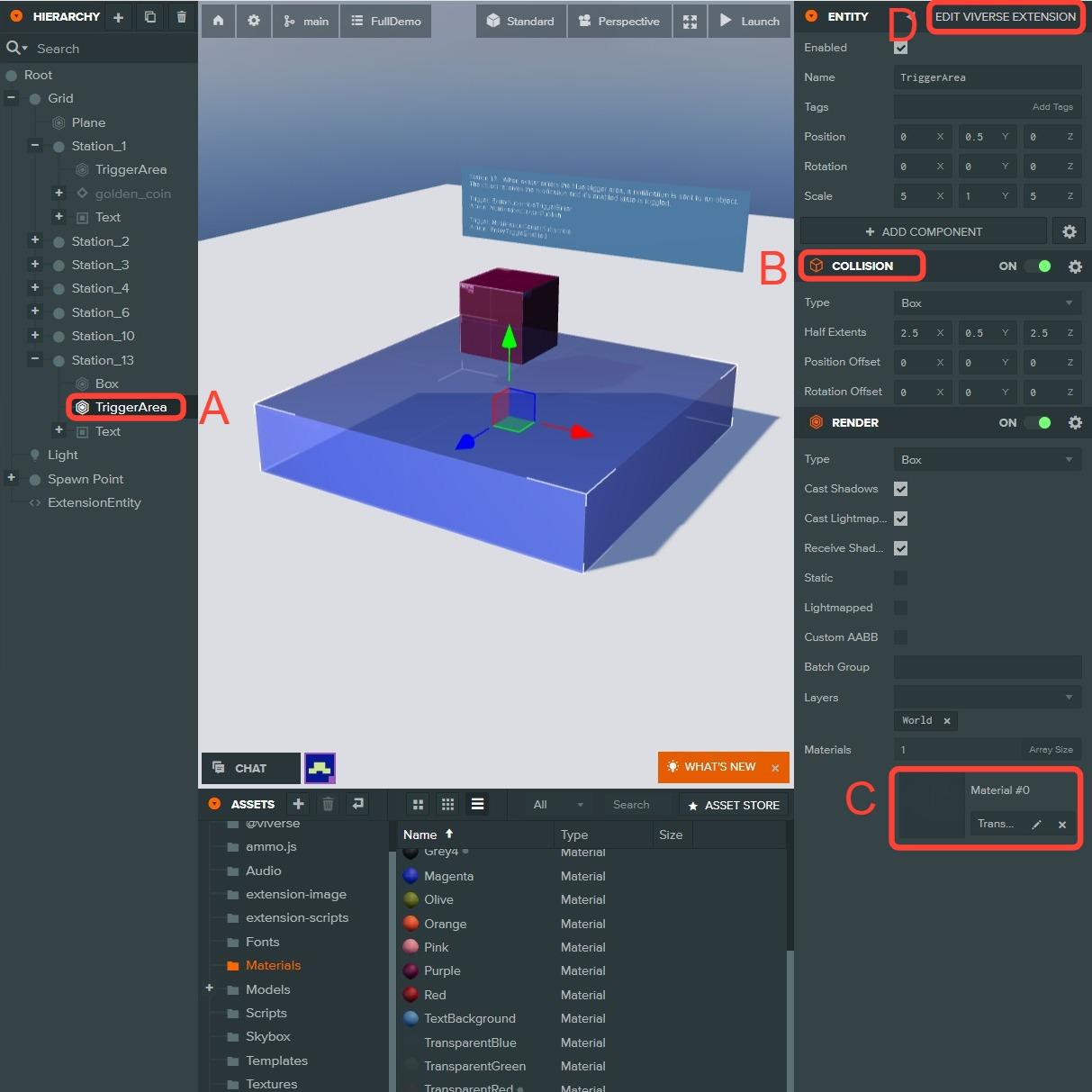Open the Perspective camera menu
The image size is (1092, 1092).
coord(619,21)
